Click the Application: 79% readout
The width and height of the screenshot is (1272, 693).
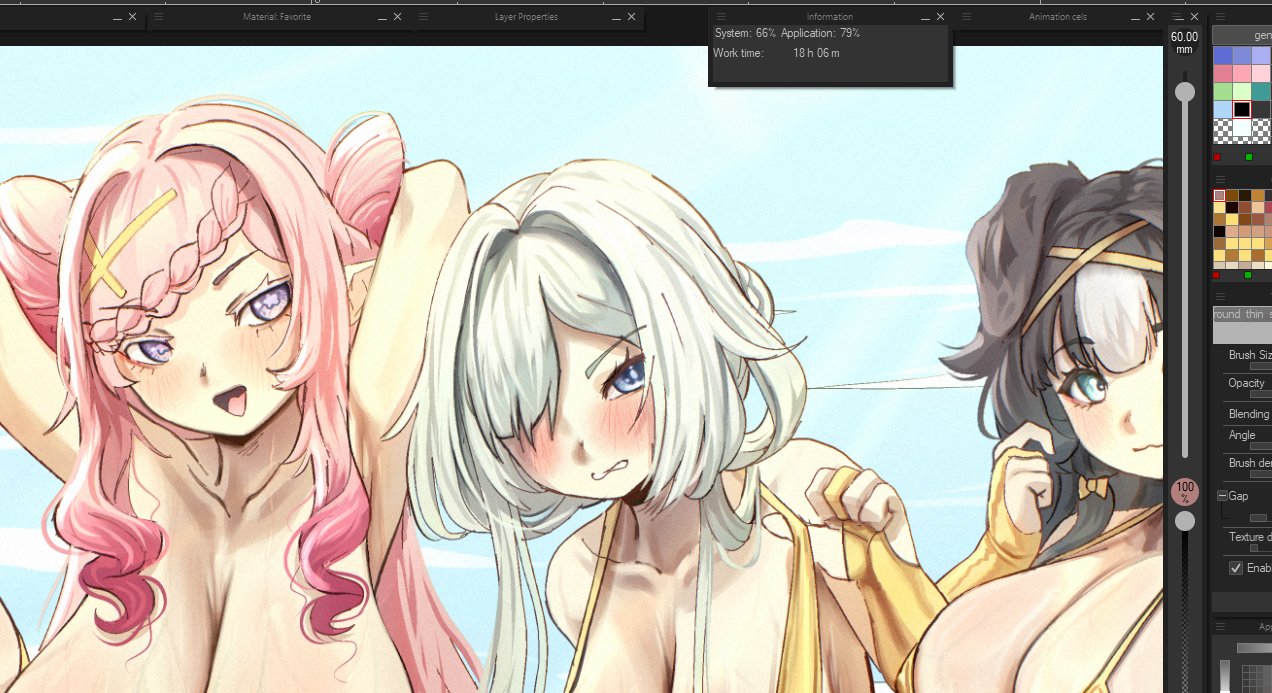(820, 33)
